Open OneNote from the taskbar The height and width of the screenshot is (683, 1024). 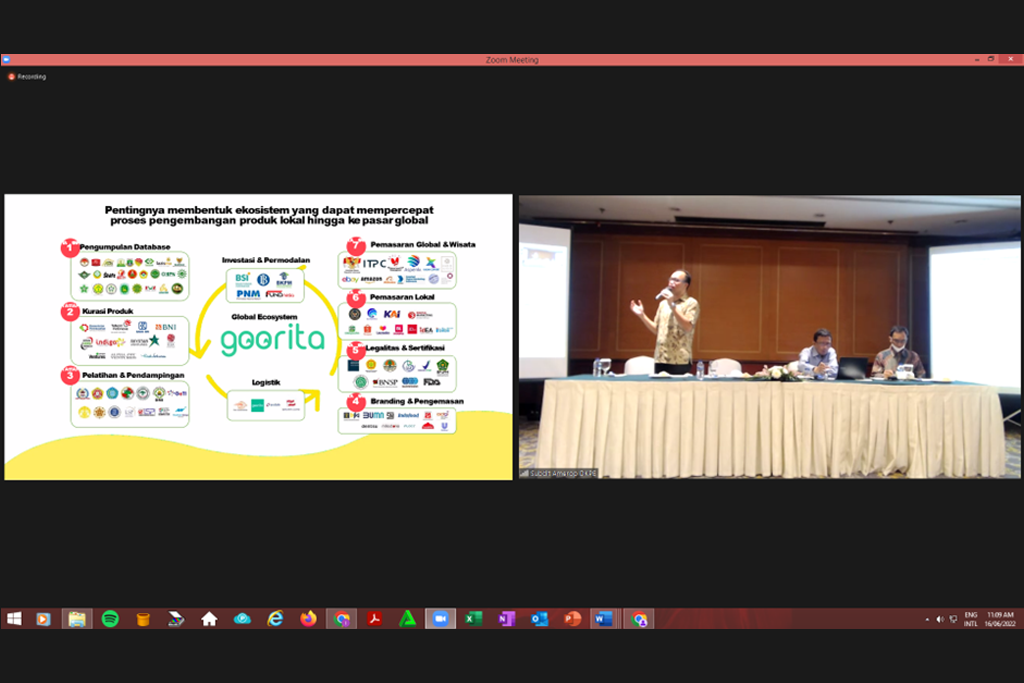506,619
